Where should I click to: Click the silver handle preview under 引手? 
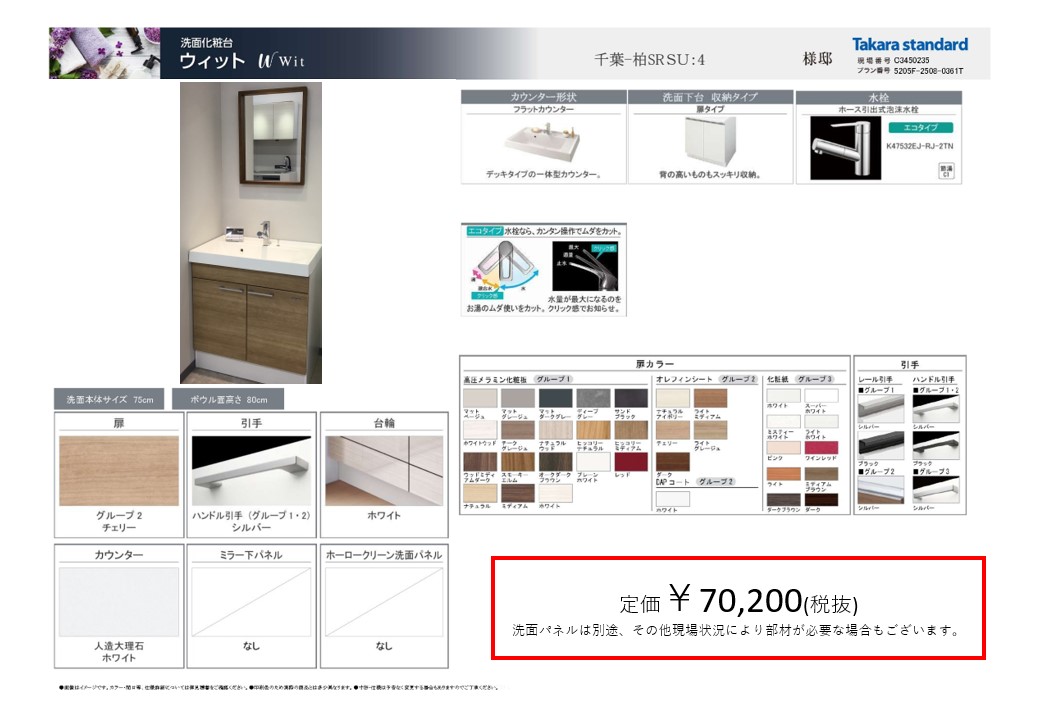coord(252,471)
